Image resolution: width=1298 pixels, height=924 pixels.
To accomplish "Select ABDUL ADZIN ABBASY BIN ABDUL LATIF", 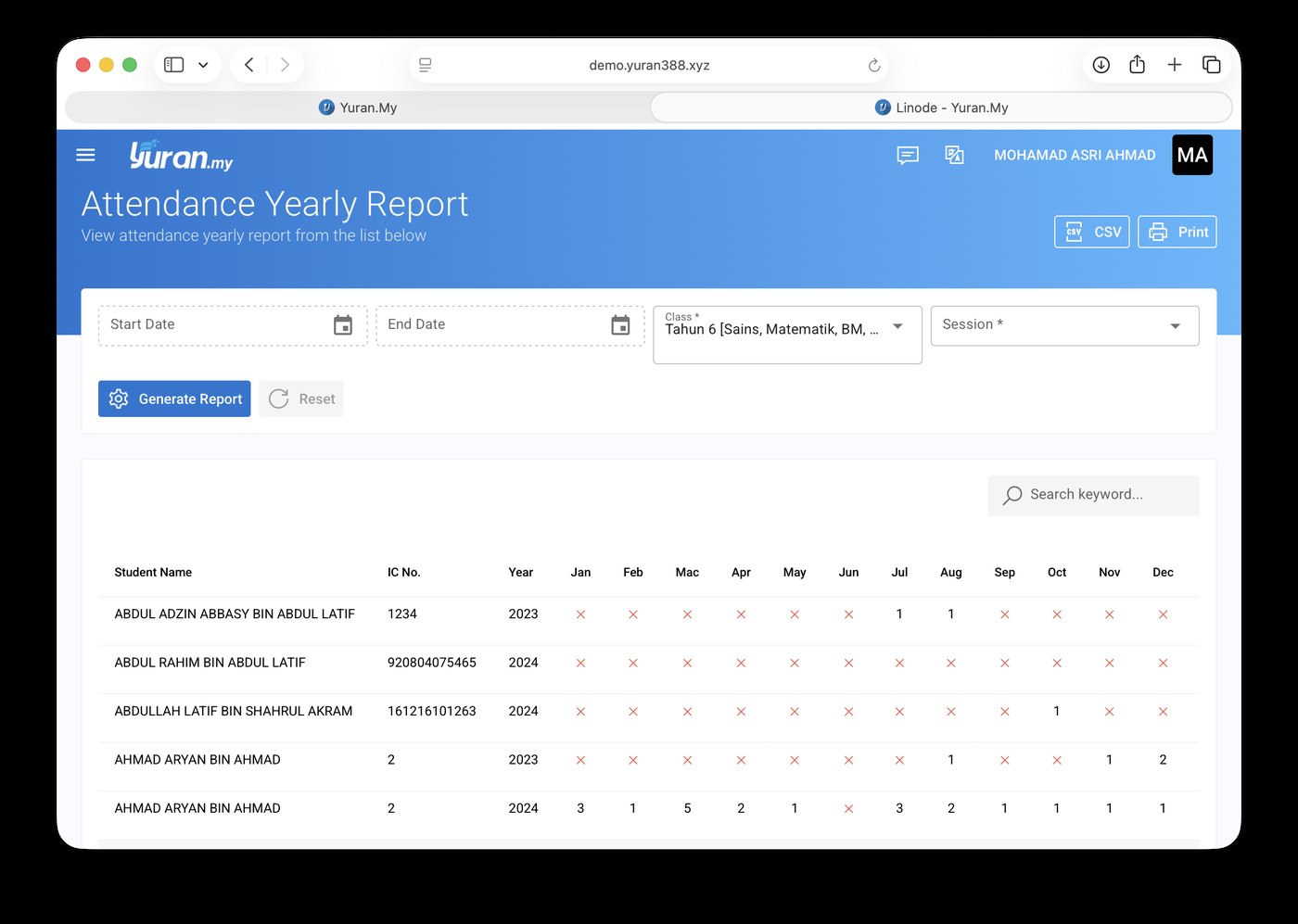I will point(235,614).
